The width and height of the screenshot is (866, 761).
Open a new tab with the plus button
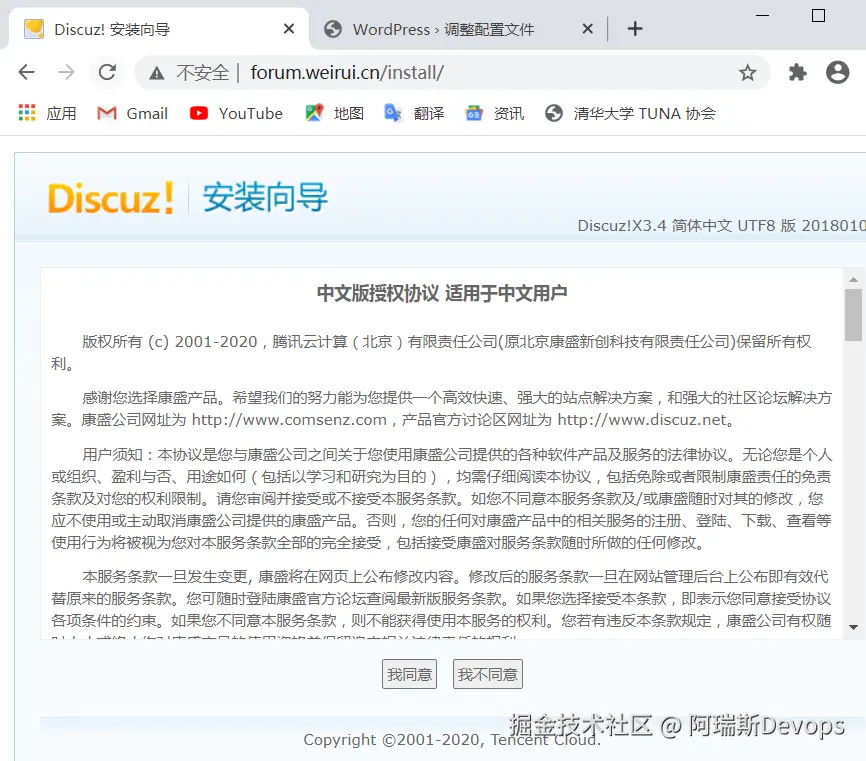[635, 29]
